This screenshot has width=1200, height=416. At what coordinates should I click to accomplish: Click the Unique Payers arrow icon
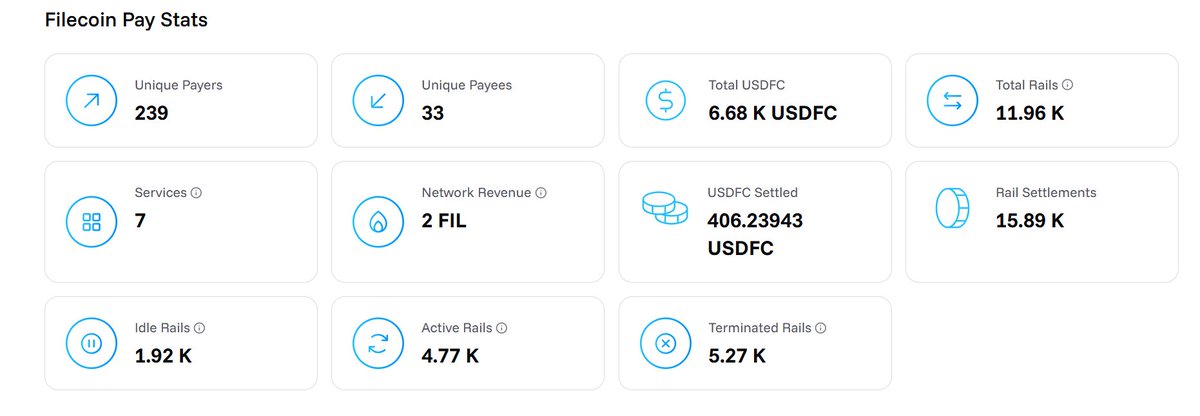tap(91, 100)
